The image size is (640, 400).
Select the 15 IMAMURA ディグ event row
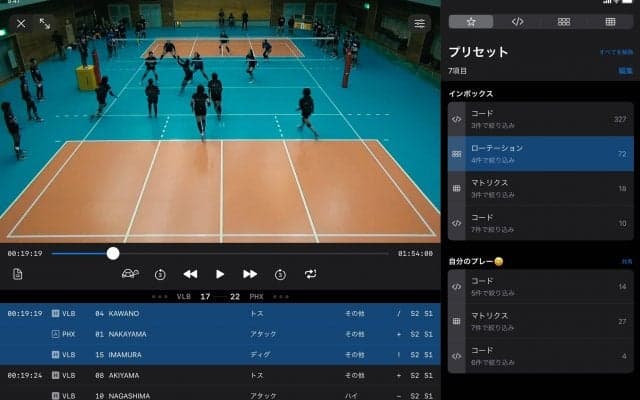coord(220,355)
